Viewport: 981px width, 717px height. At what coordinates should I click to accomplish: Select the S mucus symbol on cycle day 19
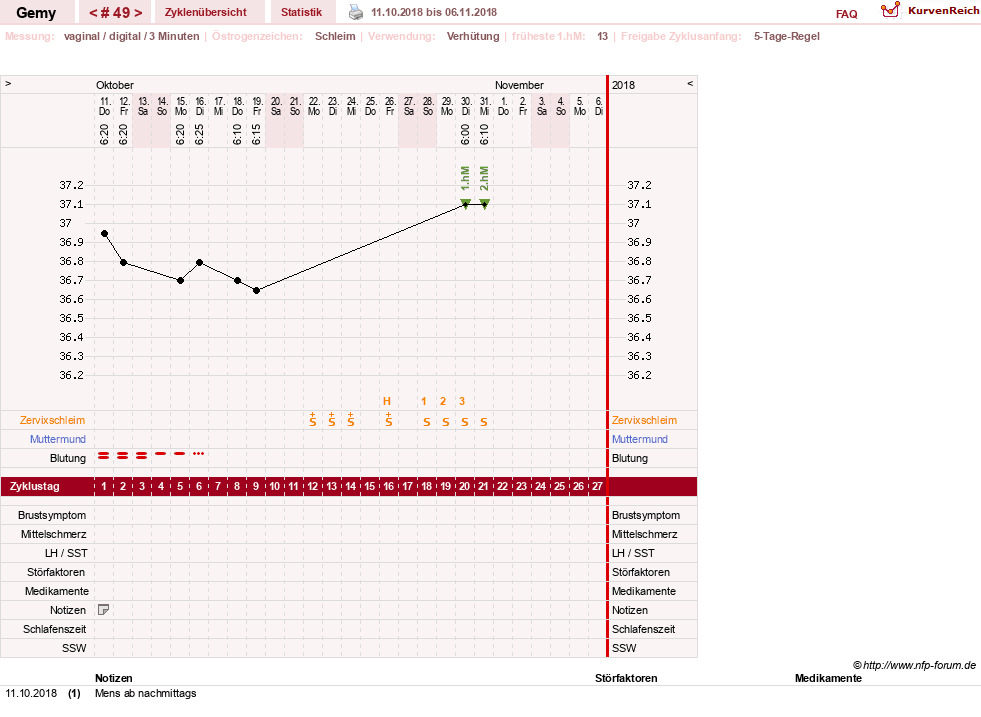[x=445, y=422]
